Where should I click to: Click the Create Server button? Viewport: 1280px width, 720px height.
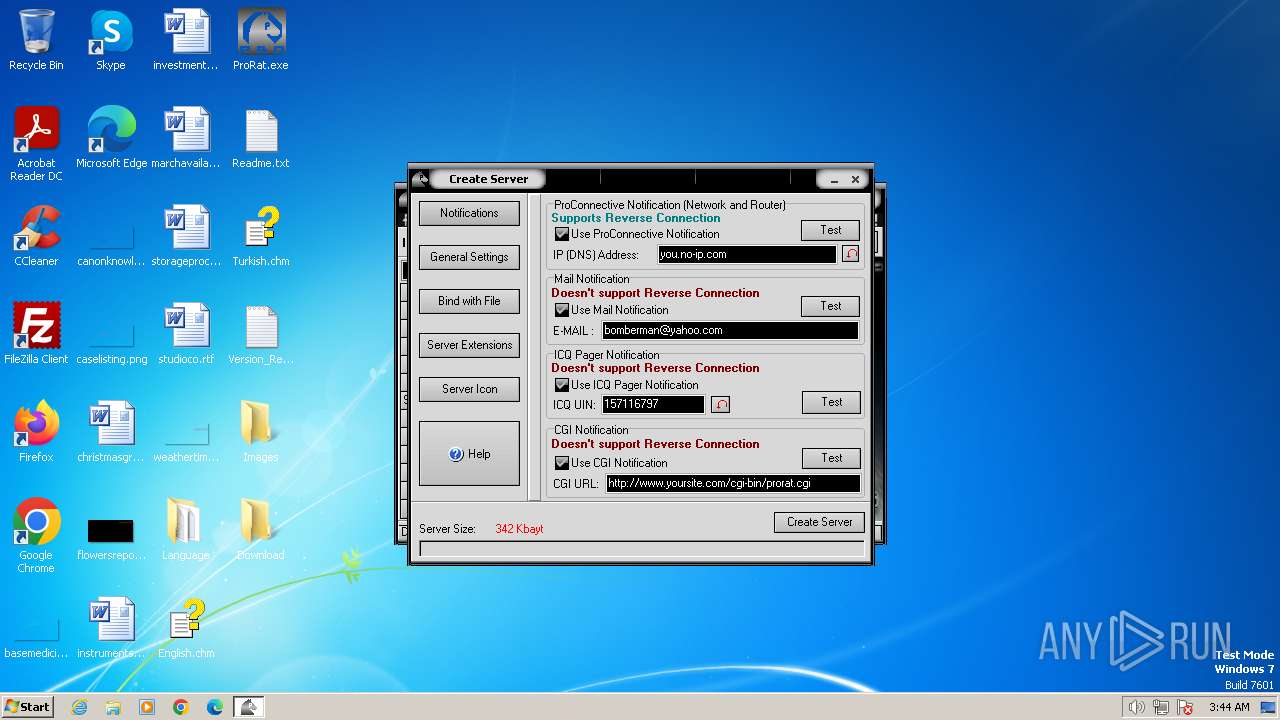coord(819,522)
